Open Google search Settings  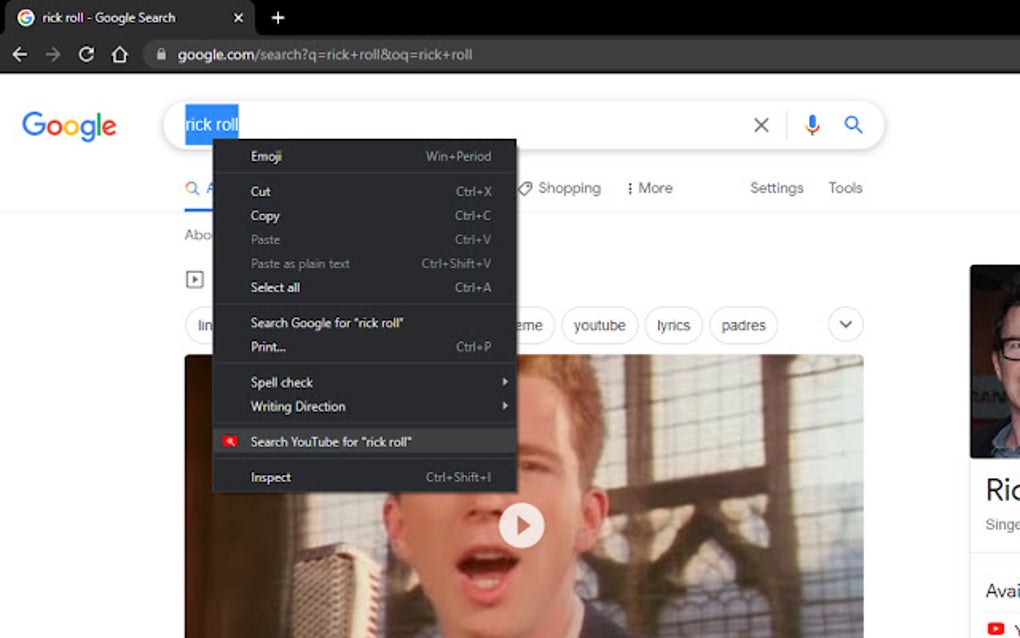click(776, 188)
